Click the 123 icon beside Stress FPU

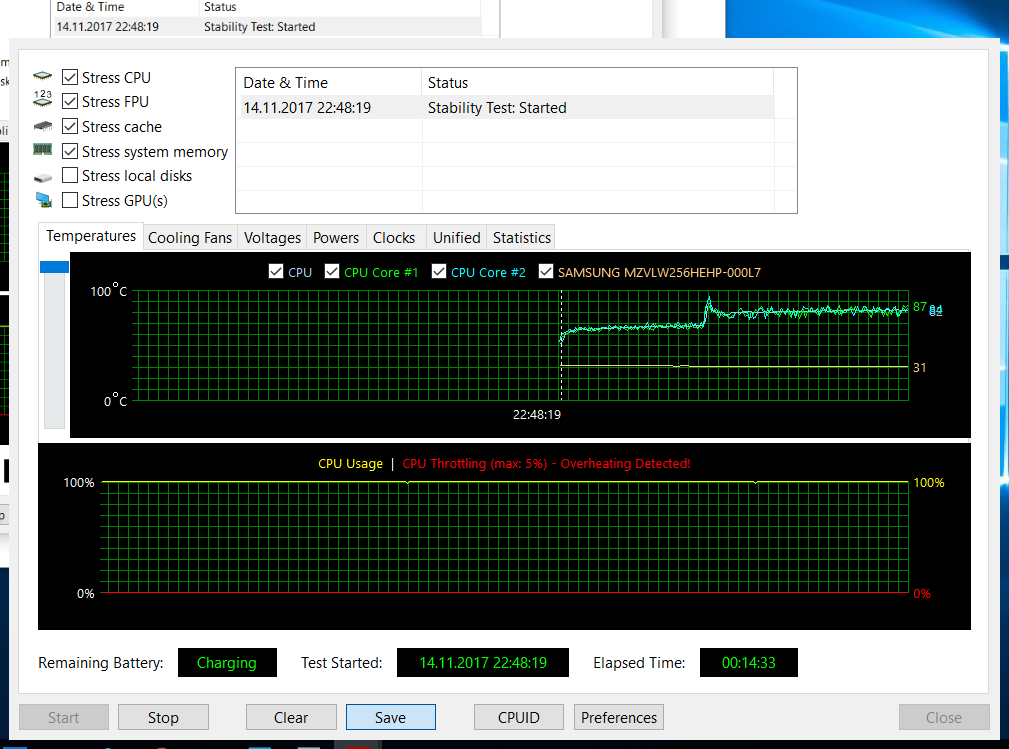coord(42,98)
